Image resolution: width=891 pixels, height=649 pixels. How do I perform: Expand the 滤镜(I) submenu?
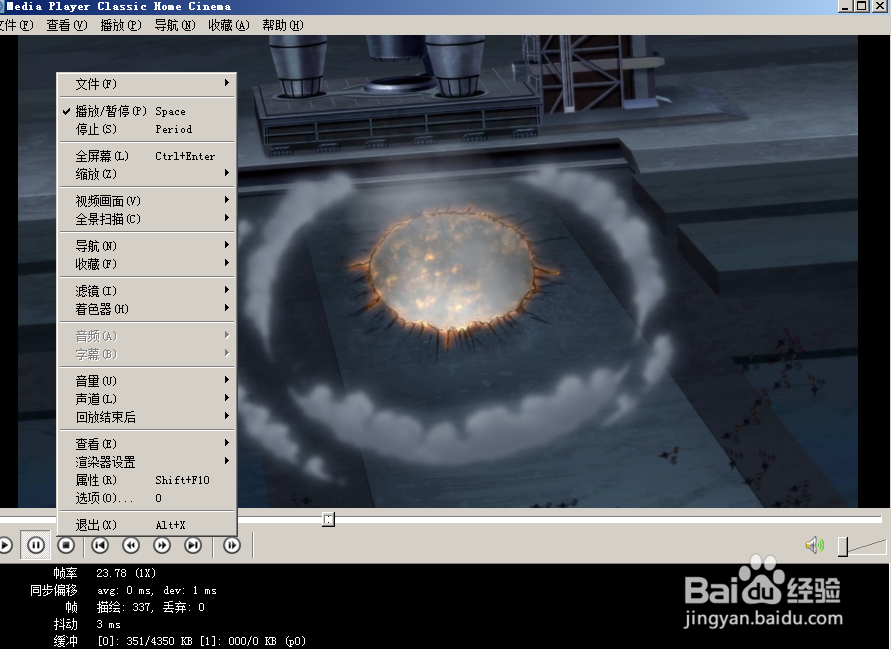pyautogui.click(x=147, y=291)
